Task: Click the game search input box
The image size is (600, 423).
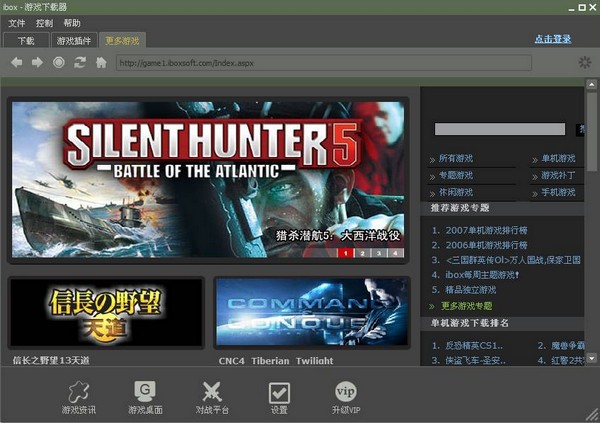Action: click(500, 129)
